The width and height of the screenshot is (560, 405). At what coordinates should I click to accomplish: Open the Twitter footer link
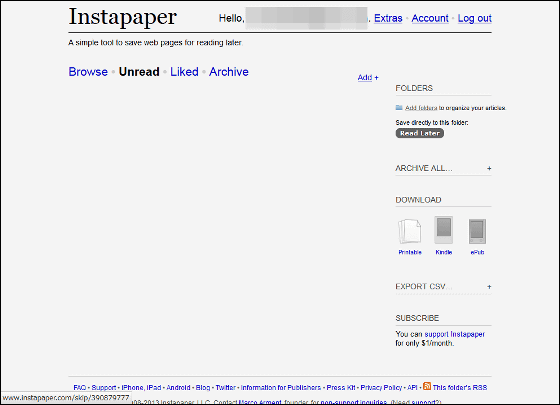225,388
